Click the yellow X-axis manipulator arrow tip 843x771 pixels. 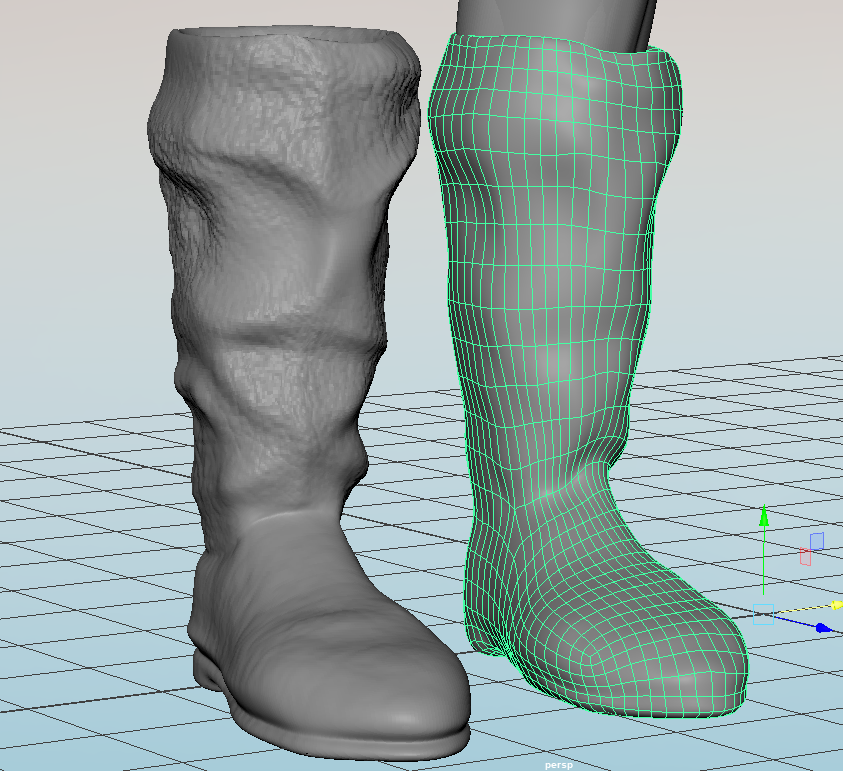coord(837,605)
